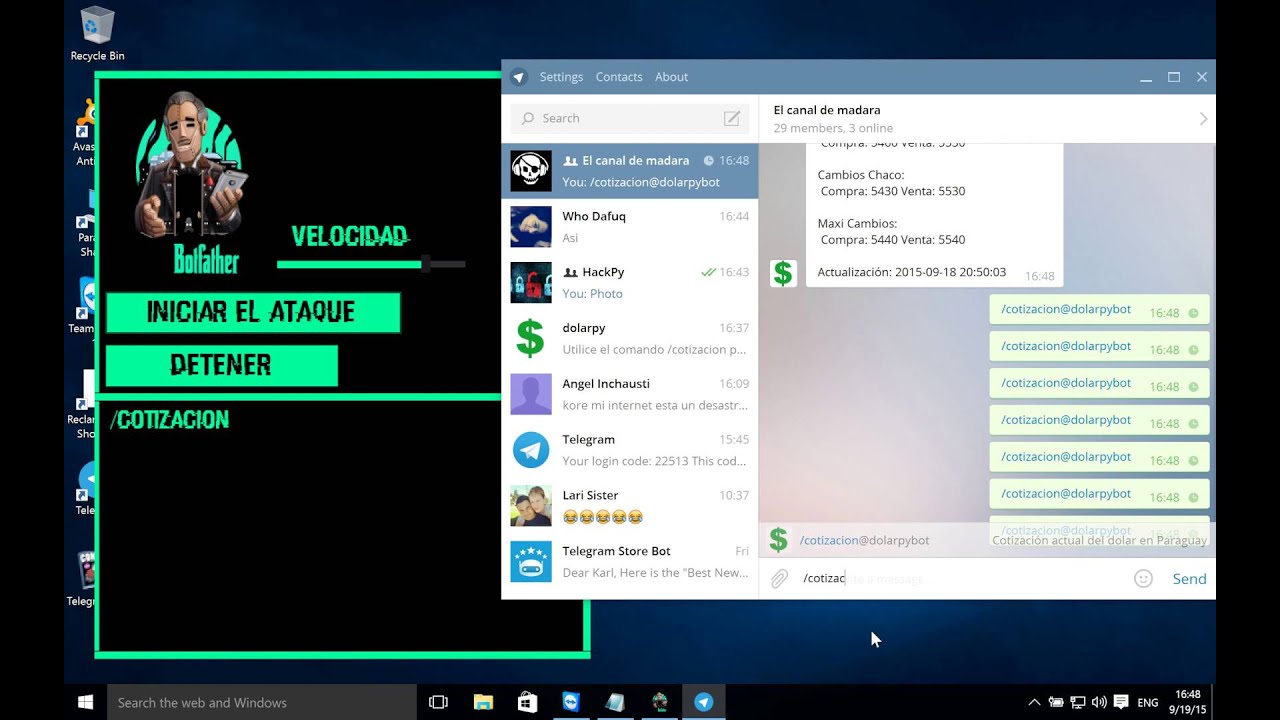This screenshot has height=720, width=1280.
Task: Click the Telegram Store Bot avatar icon
Action: (x=531, y=563)
